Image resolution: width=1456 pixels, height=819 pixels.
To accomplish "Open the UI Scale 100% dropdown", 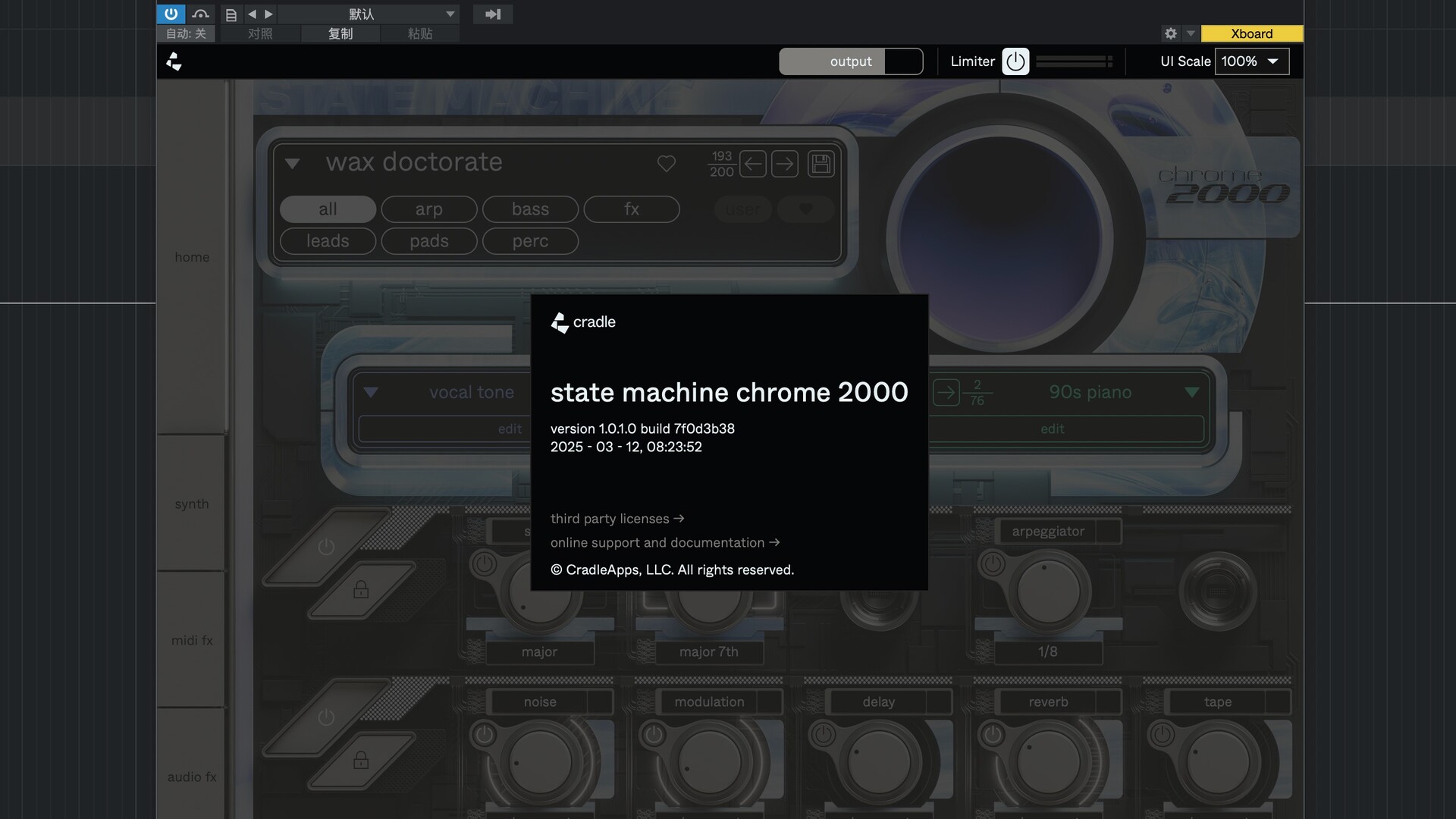I will coord(1252,61).
